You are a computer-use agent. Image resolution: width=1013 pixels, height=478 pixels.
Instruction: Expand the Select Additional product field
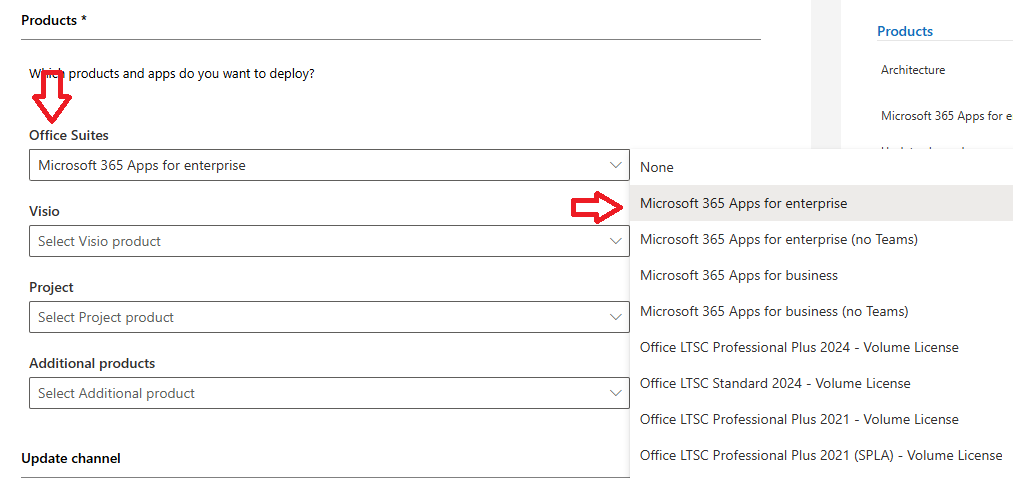tap(320, 393)
